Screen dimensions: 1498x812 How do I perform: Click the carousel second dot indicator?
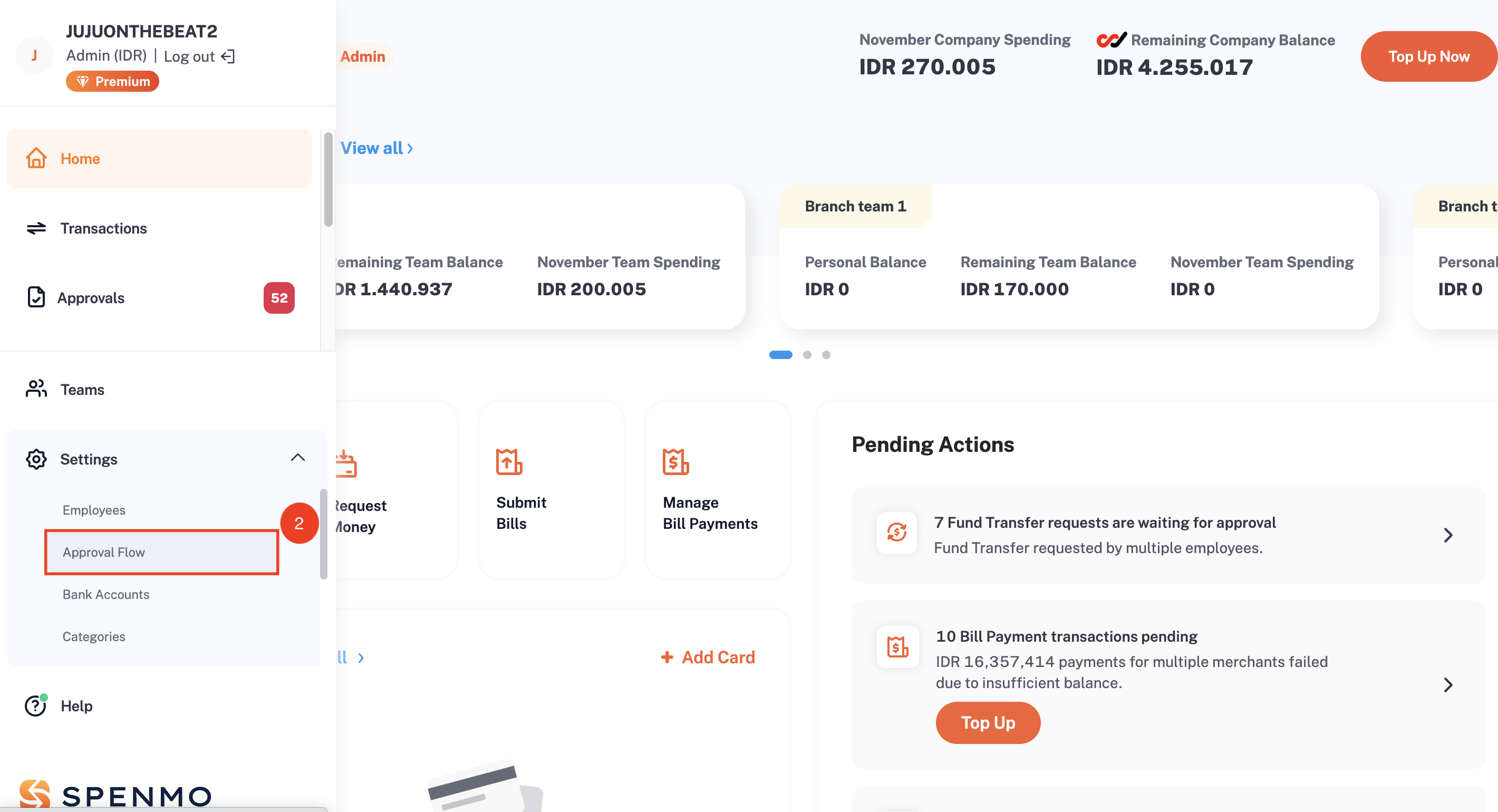click(x=807, y=355)
